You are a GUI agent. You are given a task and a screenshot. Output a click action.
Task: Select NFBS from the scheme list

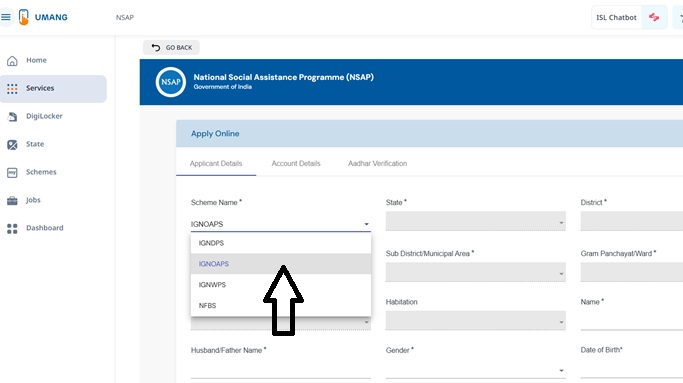(281, 305)
